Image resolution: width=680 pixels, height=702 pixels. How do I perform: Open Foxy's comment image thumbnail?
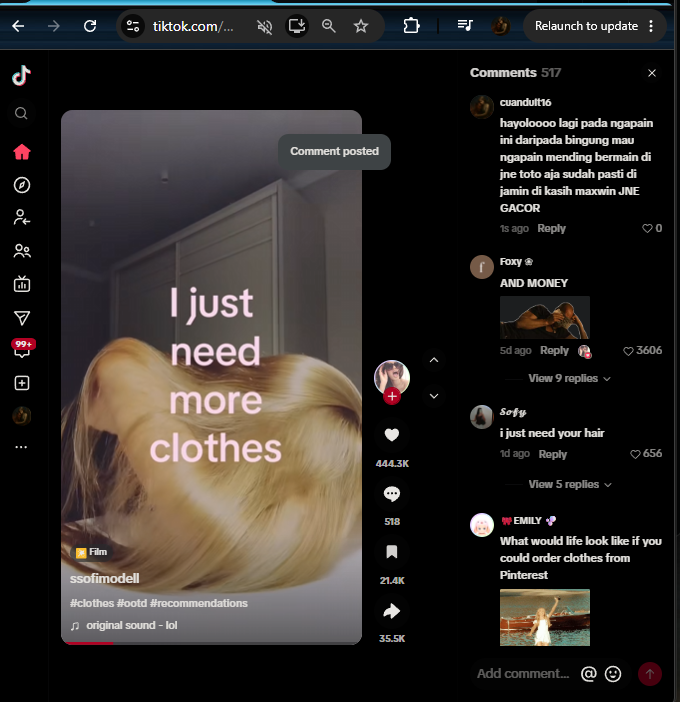point(545,317)
